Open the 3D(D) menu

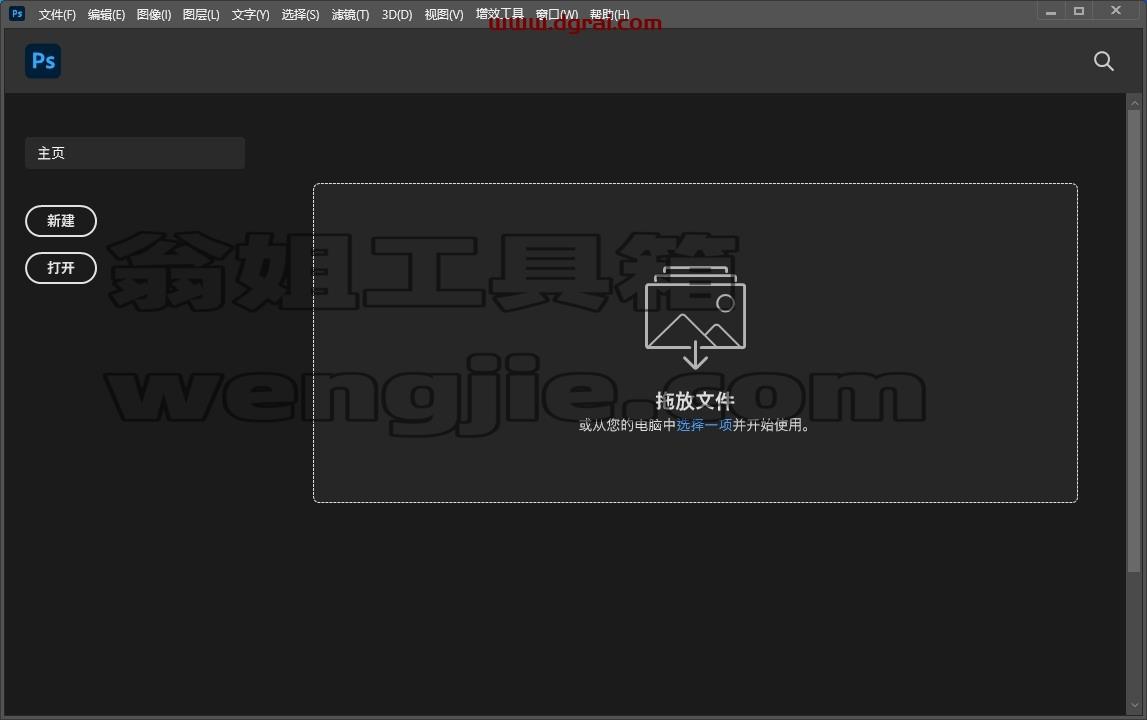coord(397,15)
